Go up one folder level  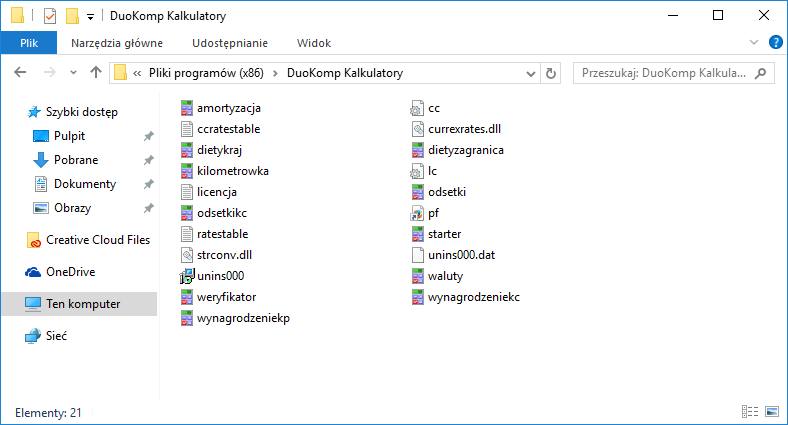(96, 73)
